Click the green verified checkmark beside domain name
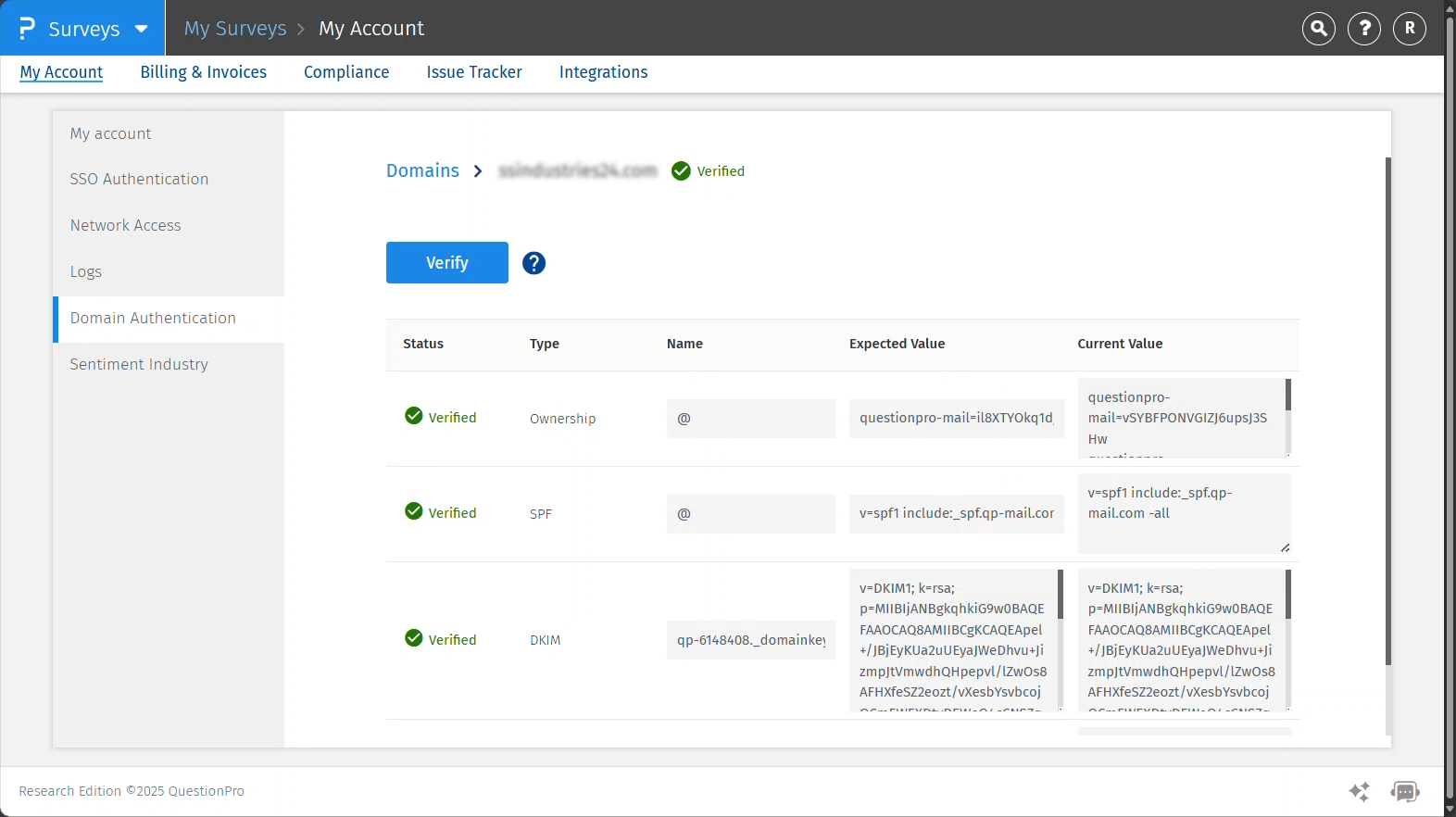 [x=681, y=171]
